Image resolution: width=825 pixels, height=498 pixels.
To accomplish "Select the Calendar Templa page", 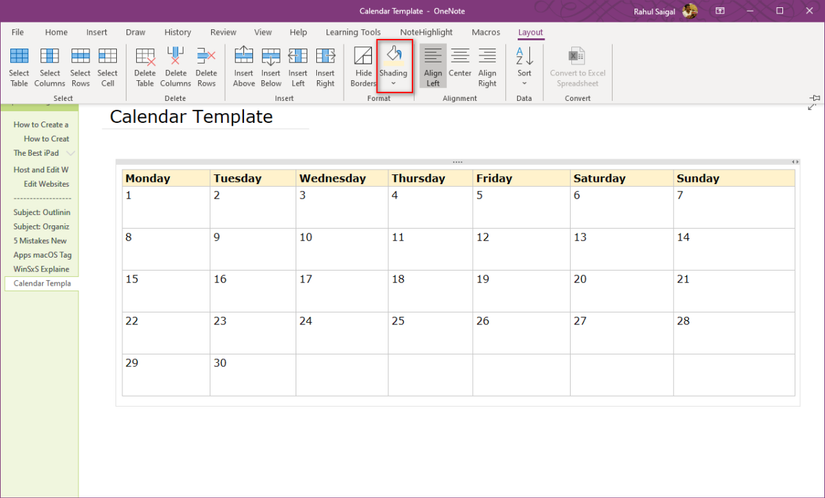I will click(42, 283).
